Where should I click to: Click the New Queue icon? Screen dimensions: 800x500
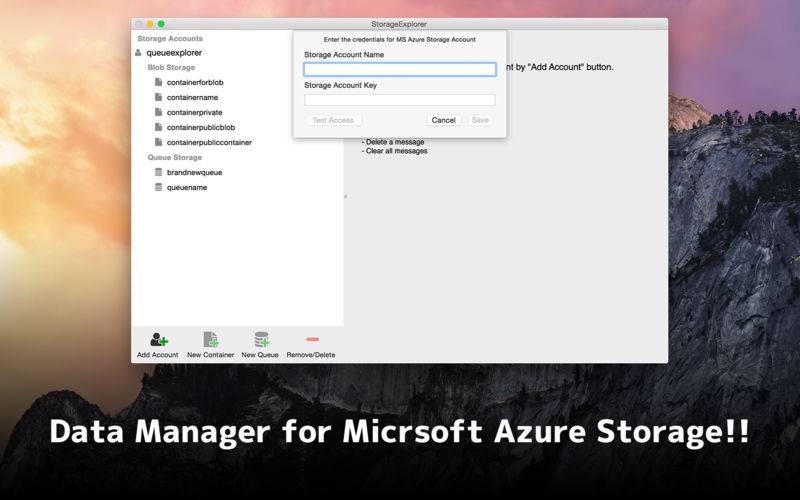(262, 339)
